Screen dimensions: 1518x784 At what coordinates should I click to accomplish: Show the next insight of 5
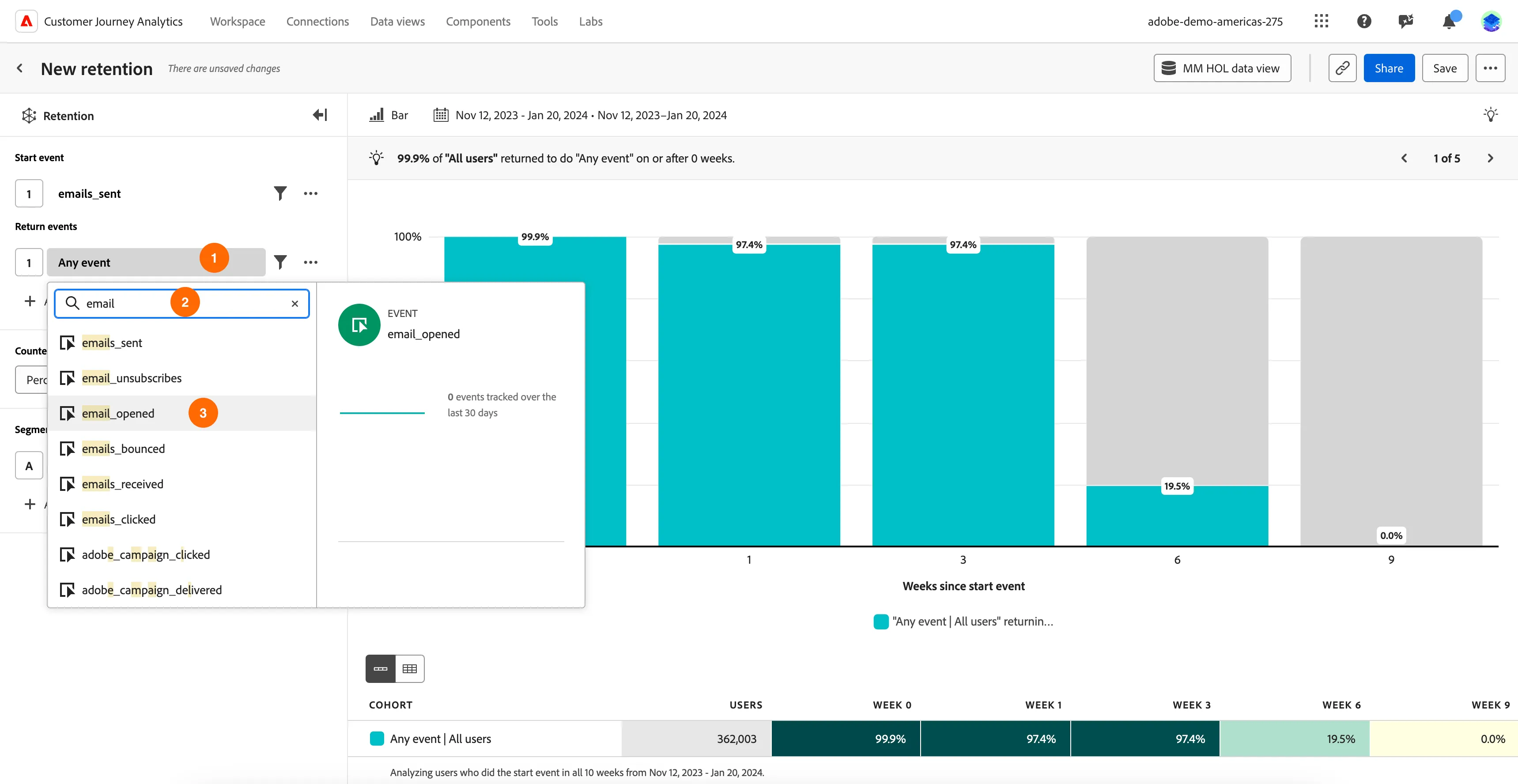(x=1490, y=158)
